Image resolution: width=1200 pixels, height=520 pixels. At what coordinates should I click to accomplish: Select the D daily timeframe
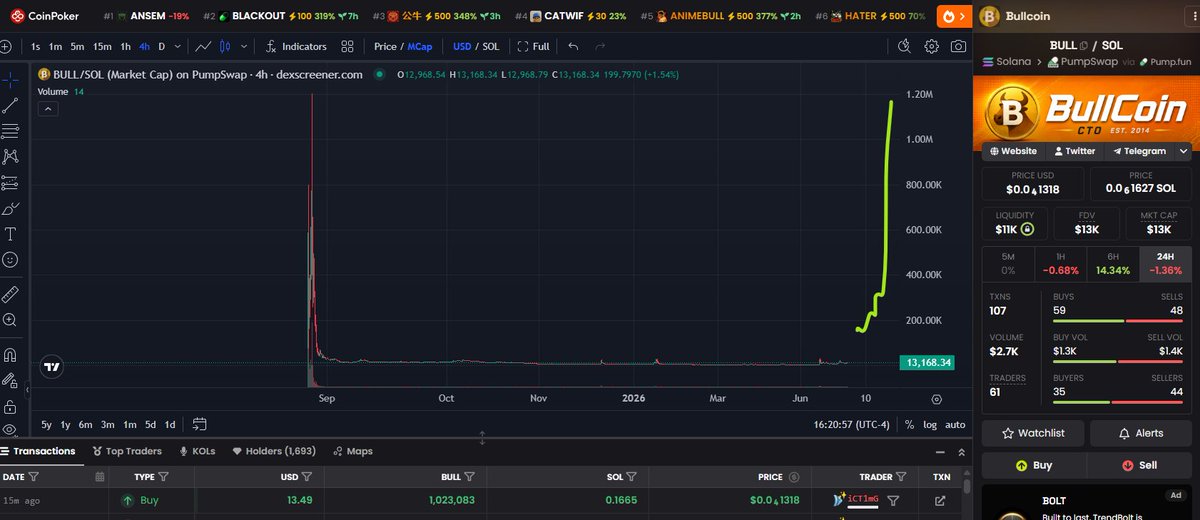(x=162, y=46)
